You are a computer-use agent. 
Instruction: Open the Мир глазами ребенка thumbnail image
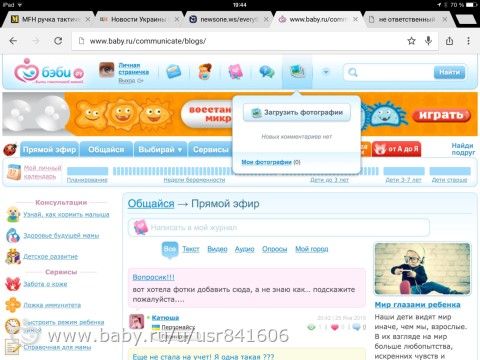(x=422, y=269)
